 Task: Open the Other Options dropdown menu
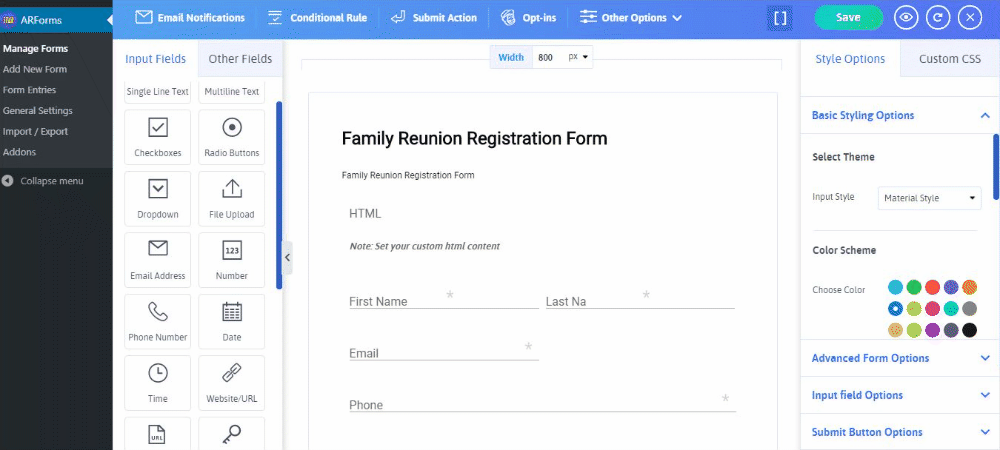click(x=630, y=18)
